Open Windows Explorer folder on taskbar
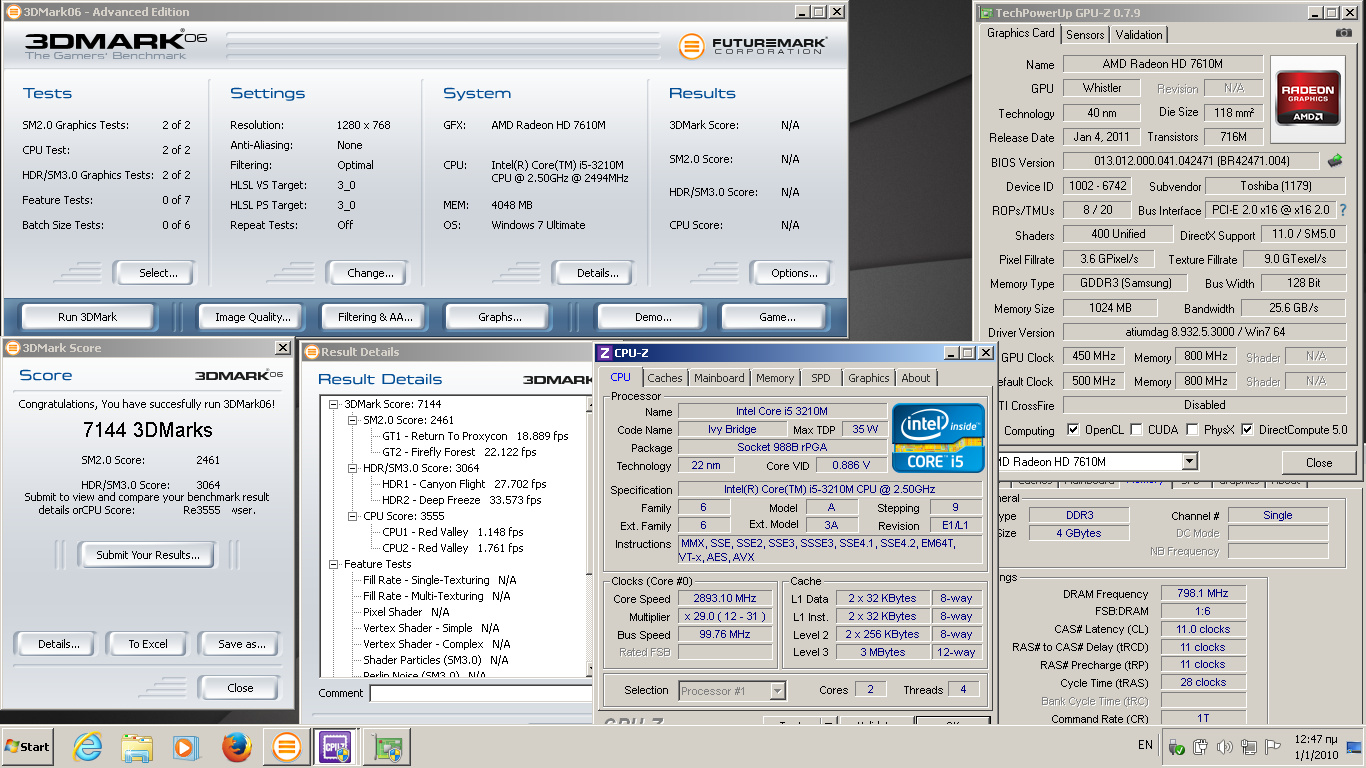 point(137,746)
